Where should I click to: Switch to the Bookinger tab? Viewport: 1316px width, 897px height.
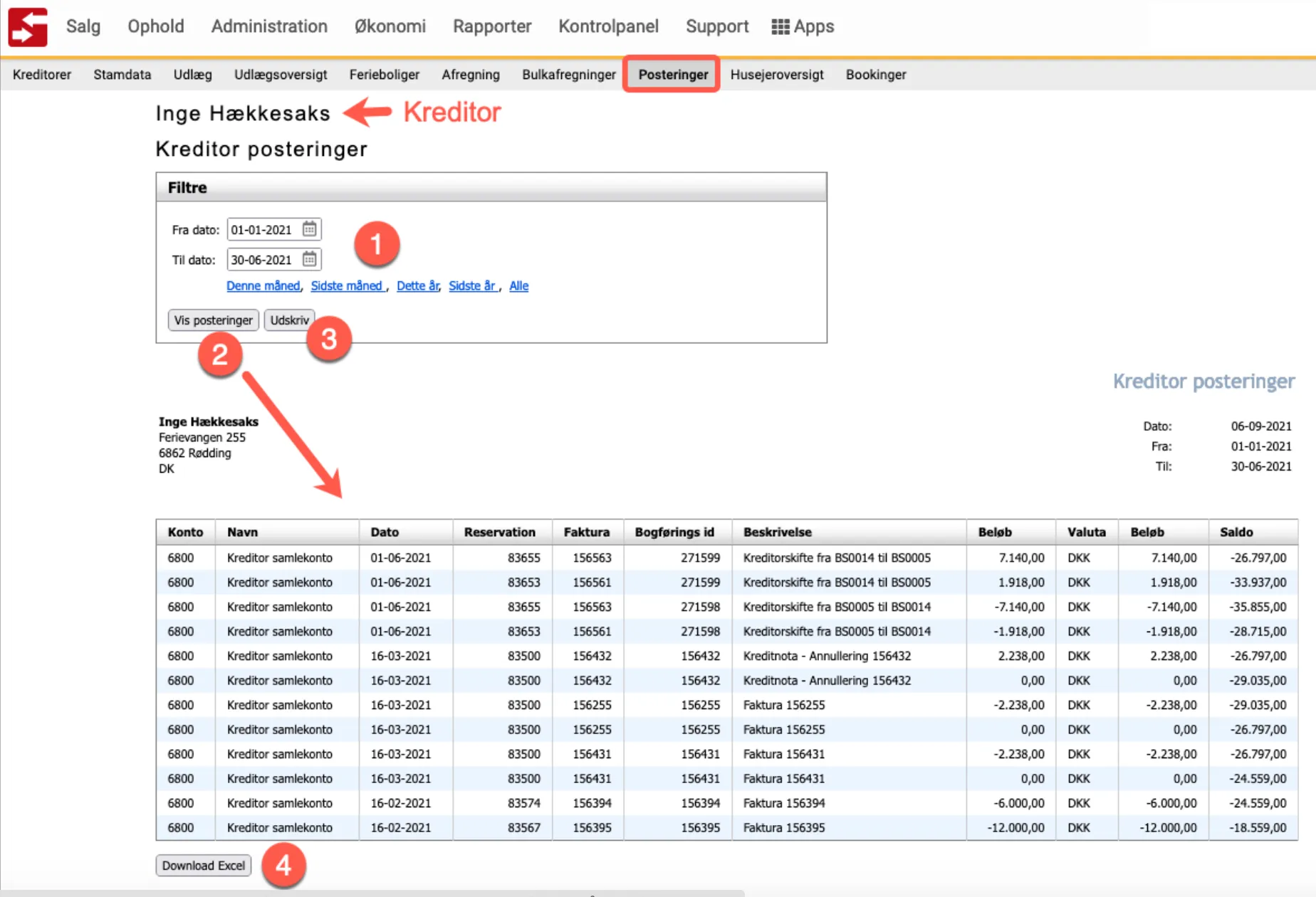(x=876, y=75)
